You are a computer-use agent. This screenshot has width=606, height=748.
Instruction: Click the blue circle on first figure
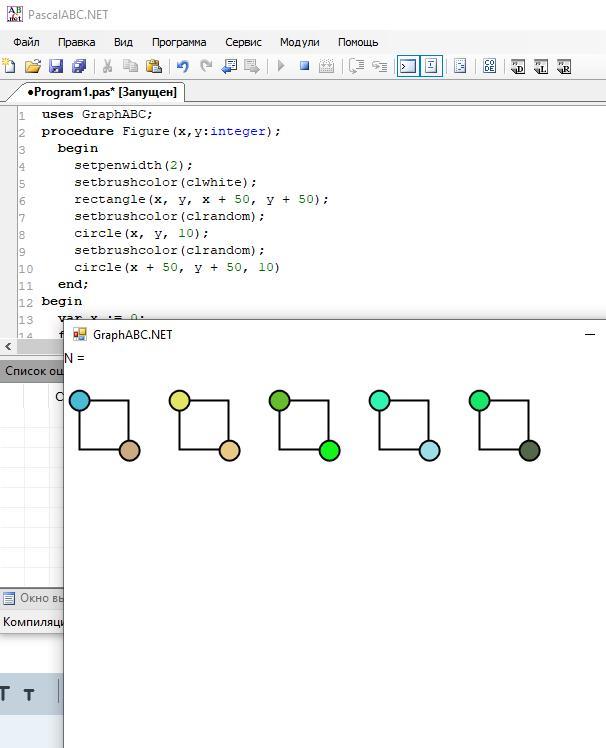[79, 401]
